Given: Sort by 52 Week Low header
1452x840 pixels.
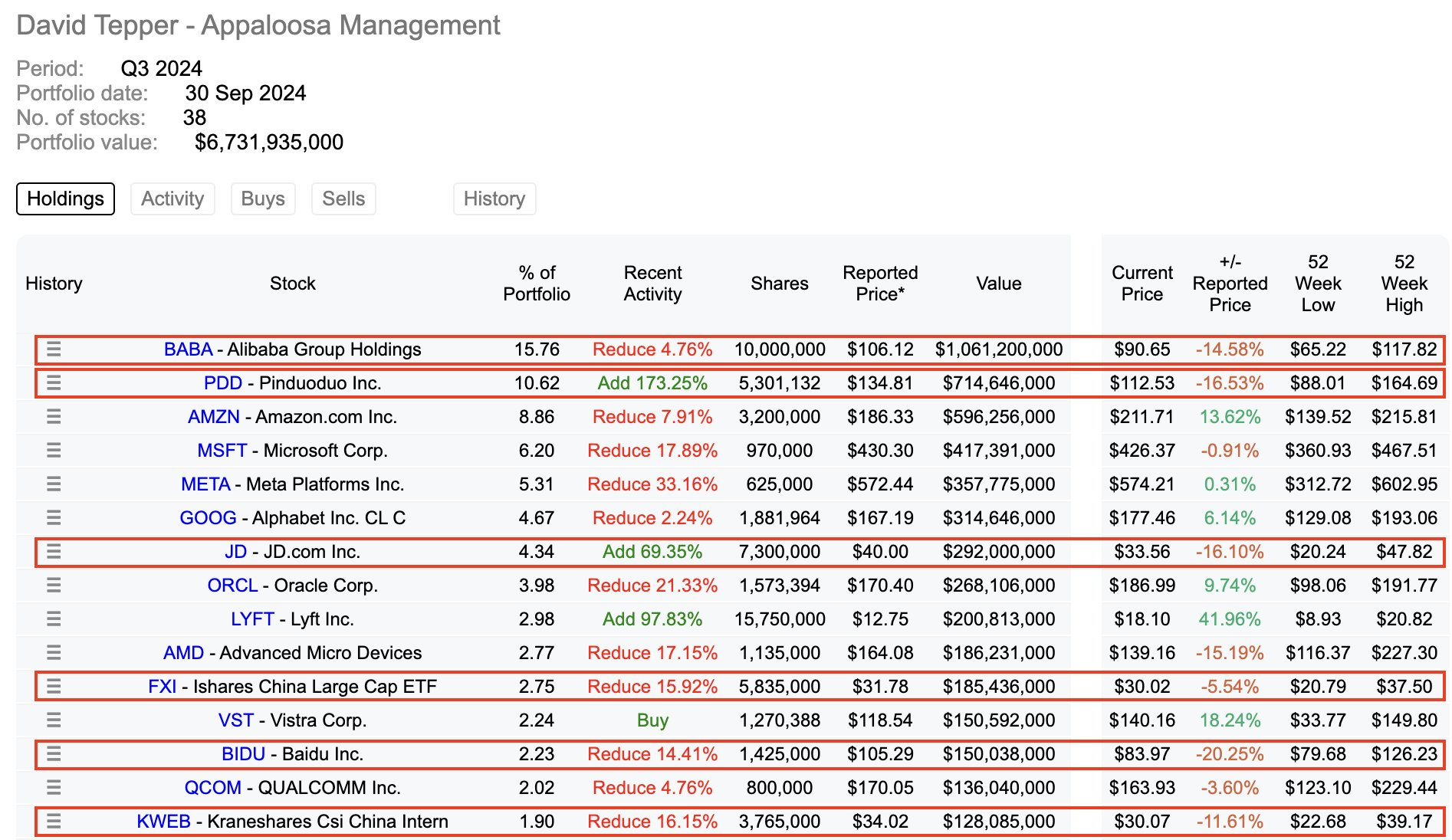Looking at the screenshot, I should (1318, 284).
